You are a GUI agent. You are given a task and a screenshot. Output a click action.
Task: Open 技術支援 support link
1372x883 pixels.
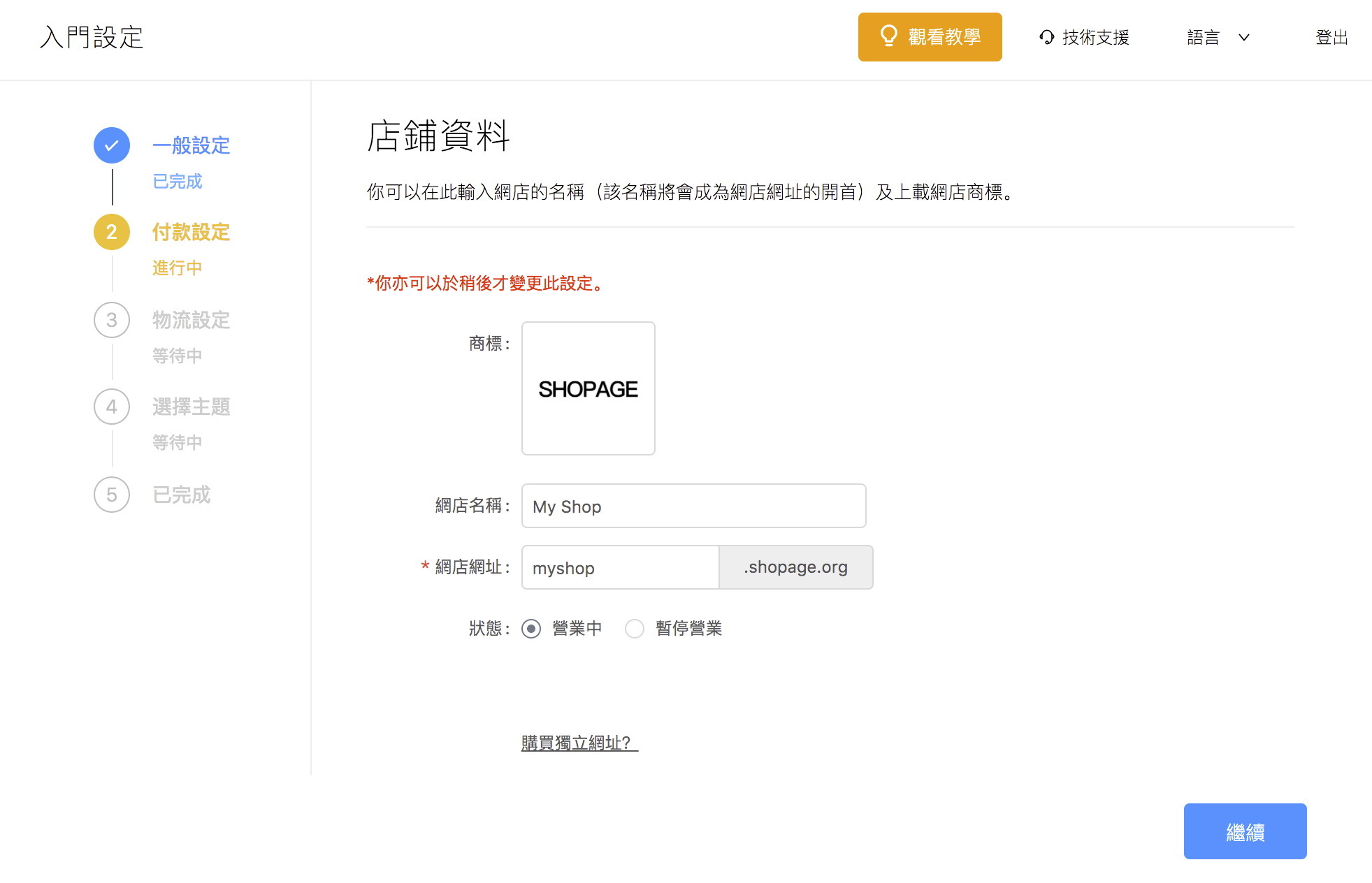coord(1084,38)
